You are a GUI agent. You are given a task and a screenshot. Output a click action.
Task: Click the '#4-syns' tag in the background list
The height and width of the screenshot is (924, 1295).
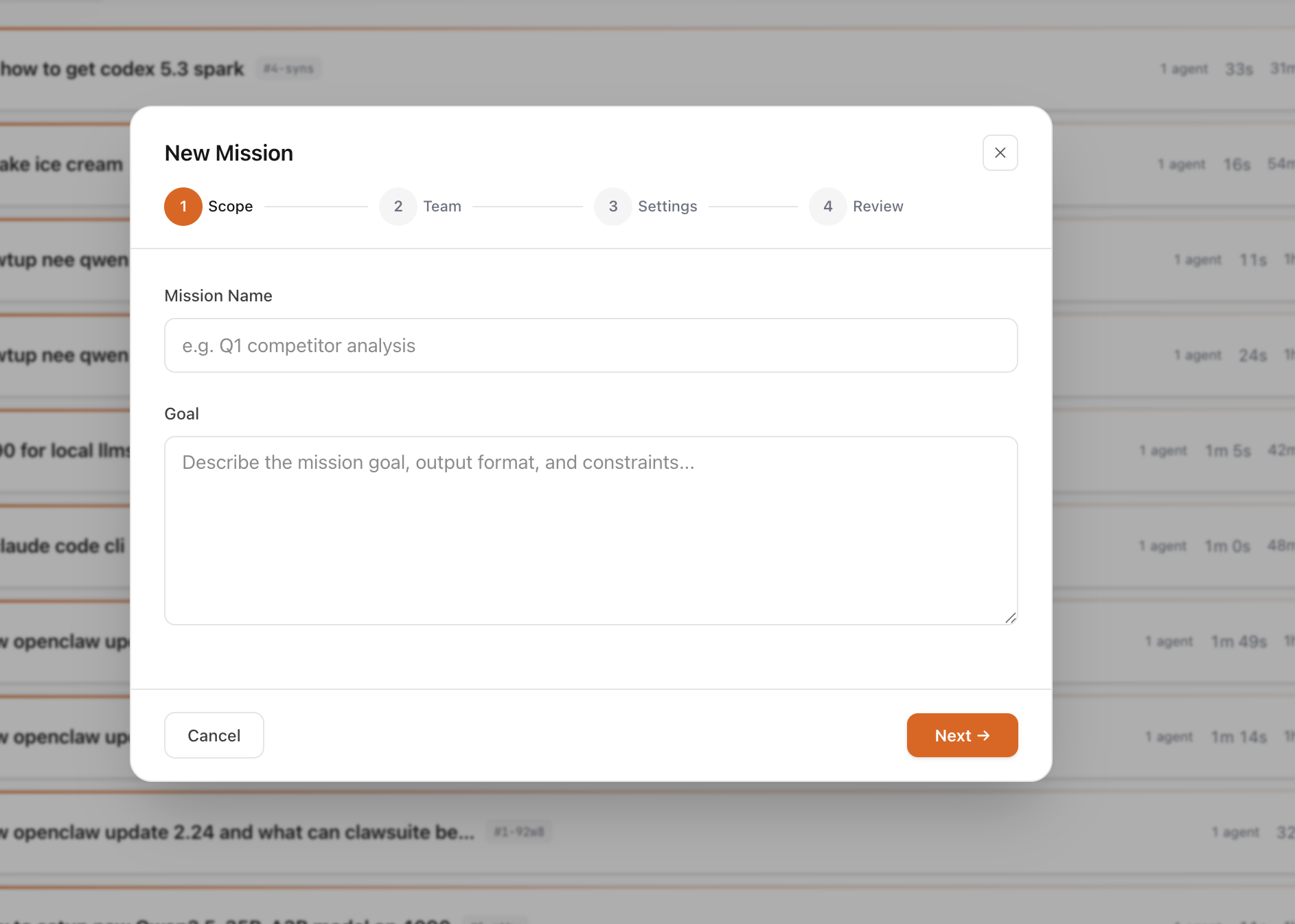click(x=288, y=69)
